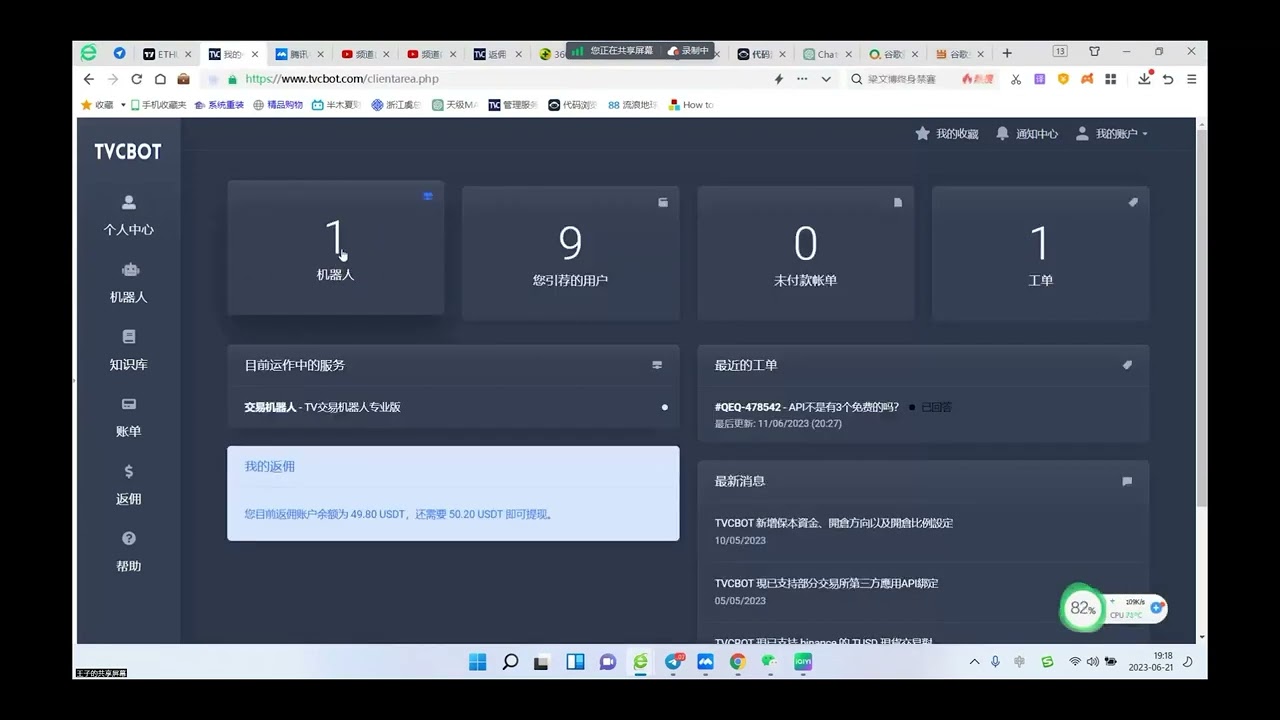Viewport: 1280px width, 720px height.
Task: Open the 您引荐的用户 card
Action: pos(570,253)
